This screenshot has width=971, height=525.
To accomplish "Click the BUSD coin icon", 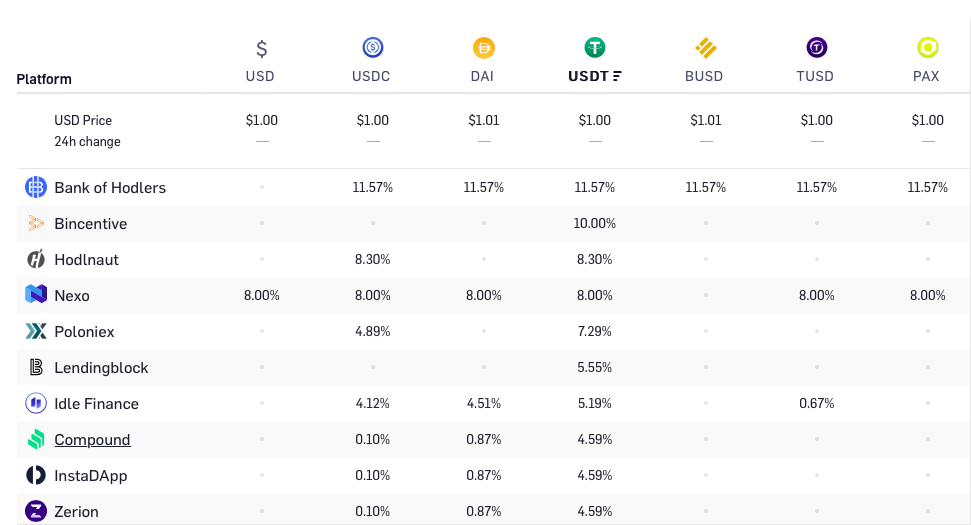I will (706, 47).
